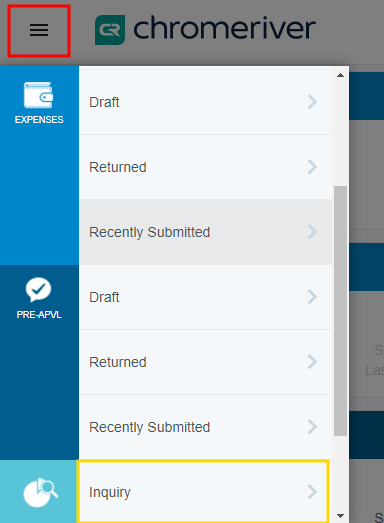Click the chromeriver wordmark text
This screenshot has width=384, height=523.
pos(225,28)
